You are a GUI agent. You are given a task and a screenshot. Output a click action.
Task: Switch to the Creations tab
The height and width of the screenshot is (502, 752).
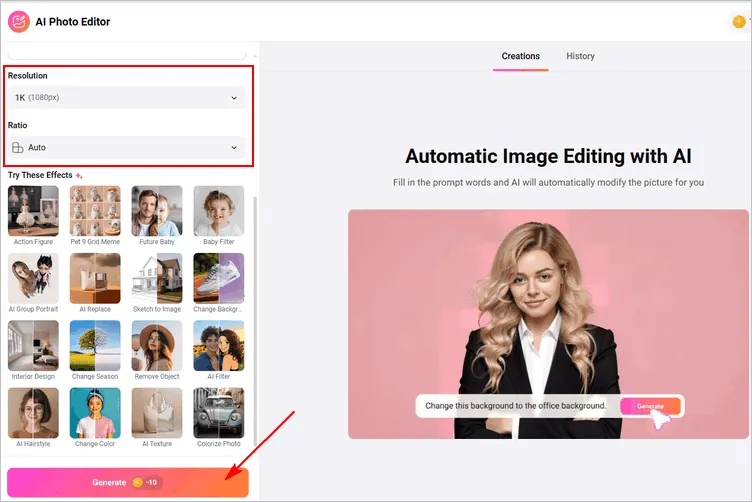[520, 56]
